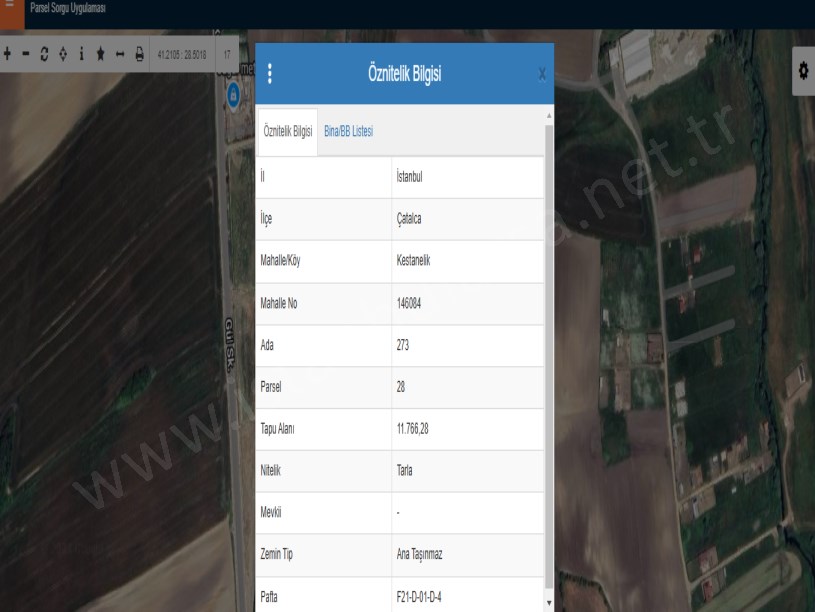This screenshot has height=612, width=815.
Task: Click the blue parcel marker on map
Action: tap(234, 94)
